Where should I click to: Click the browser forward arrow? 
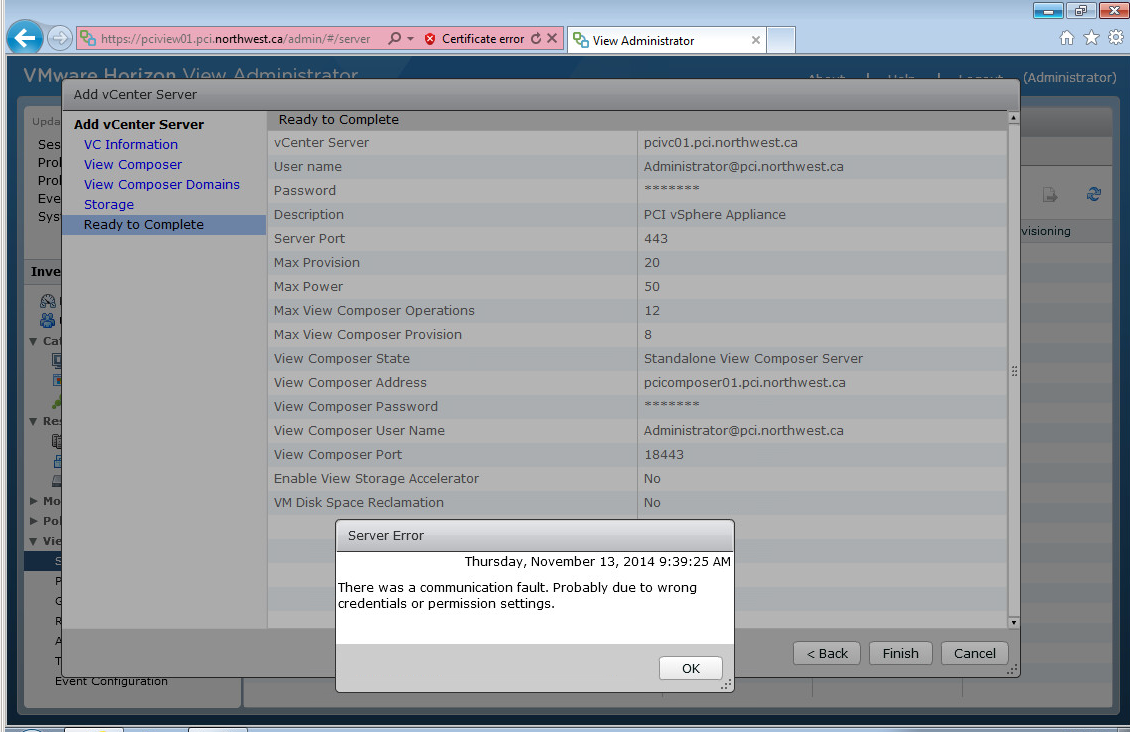coord(60,38)
